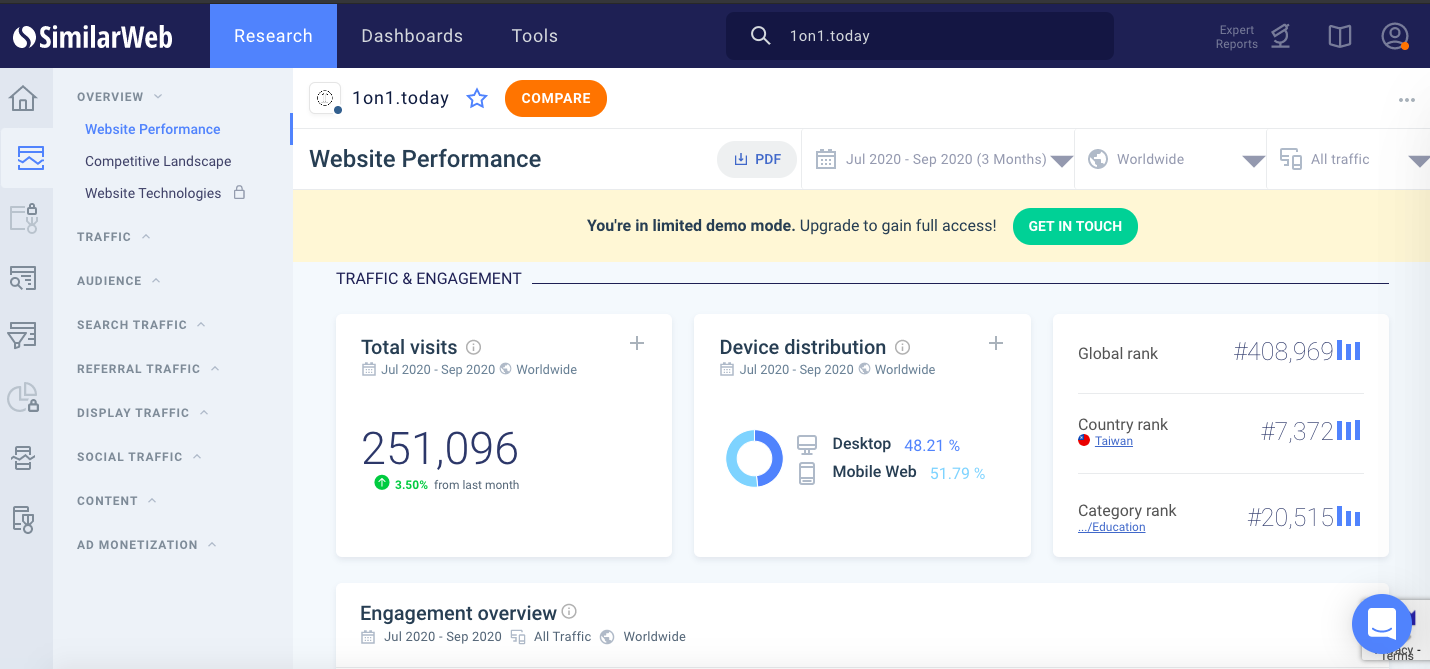
Task: Open the Expert Reports icon
Action: pos(1280,37)
